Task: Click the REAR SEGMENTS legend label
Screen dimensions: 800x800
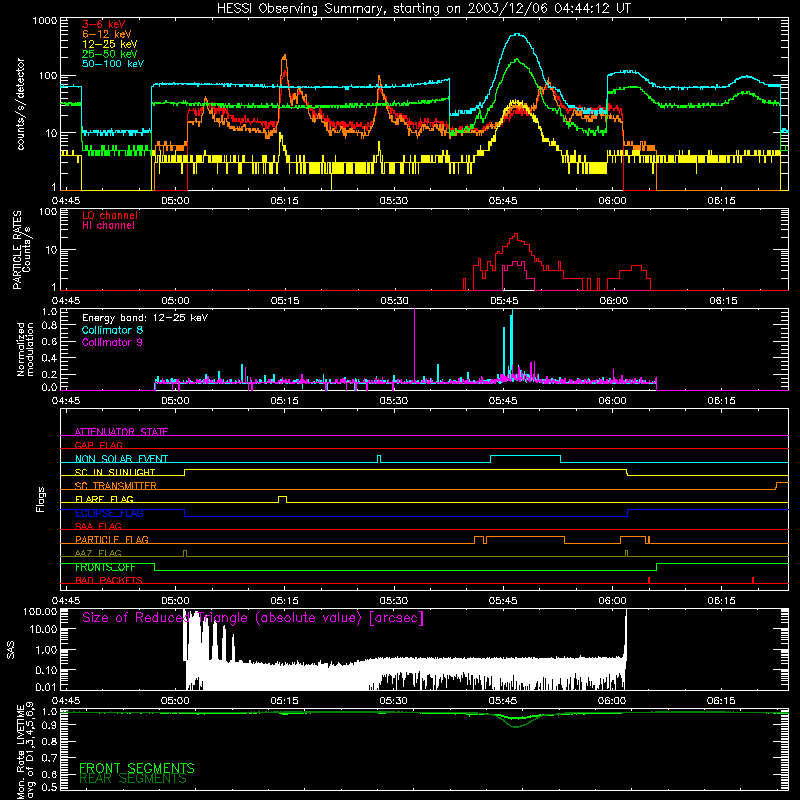Action: pyautogui.click(x=133, y=779)
